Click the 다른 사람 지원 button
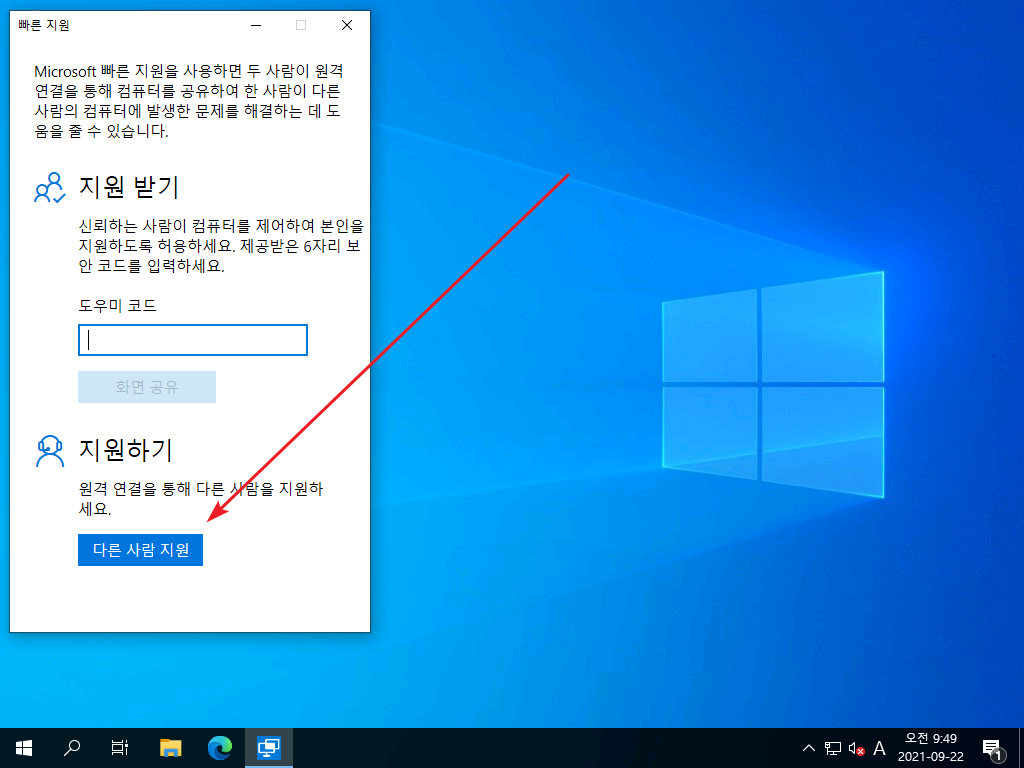Screen dimensions: 1024x768 pos(140,550)
